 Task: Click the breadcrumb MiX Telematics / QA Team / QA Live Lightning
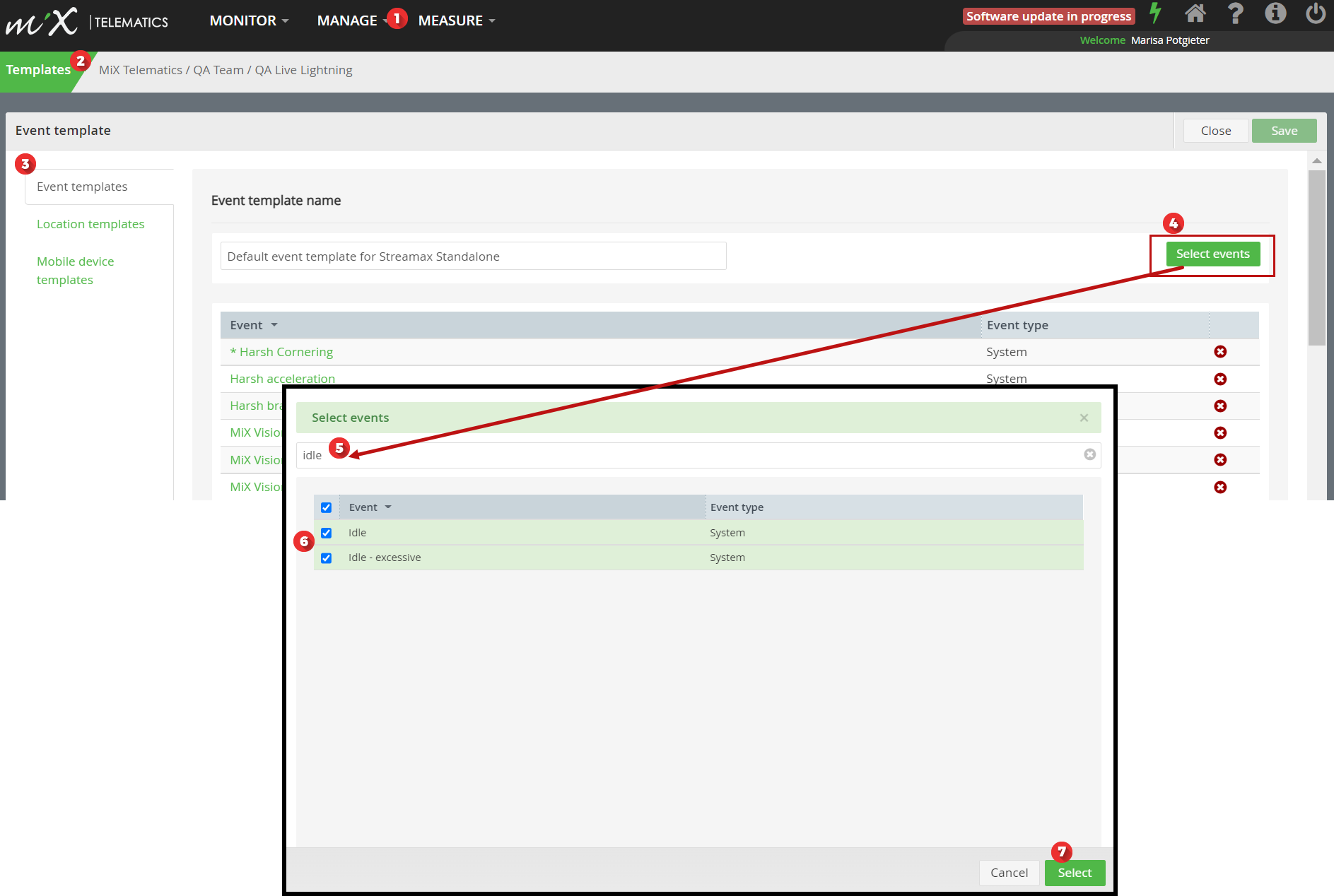click(x=226, y=70)
